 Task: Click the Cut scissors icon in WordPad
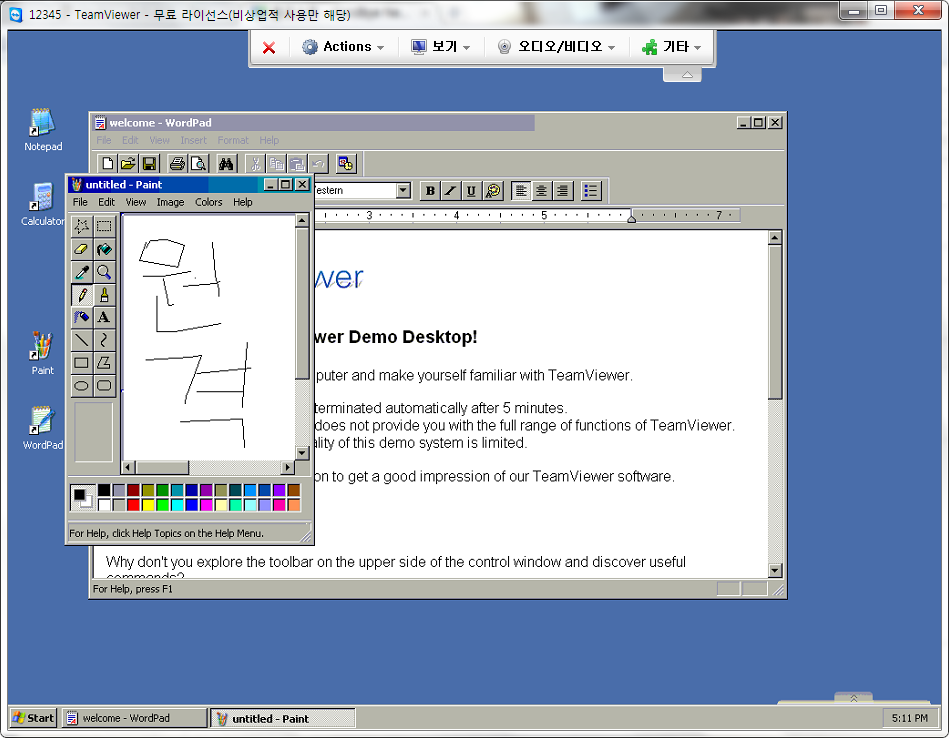coord(255,163)
